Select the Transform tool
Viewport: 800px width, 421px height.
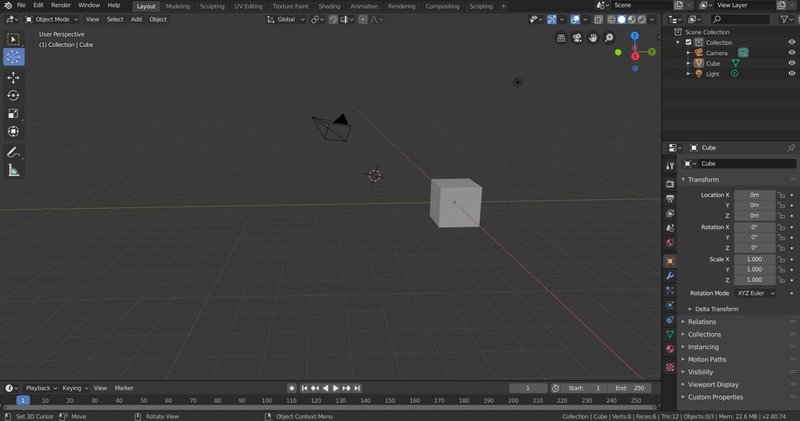(x=13, y=132)
